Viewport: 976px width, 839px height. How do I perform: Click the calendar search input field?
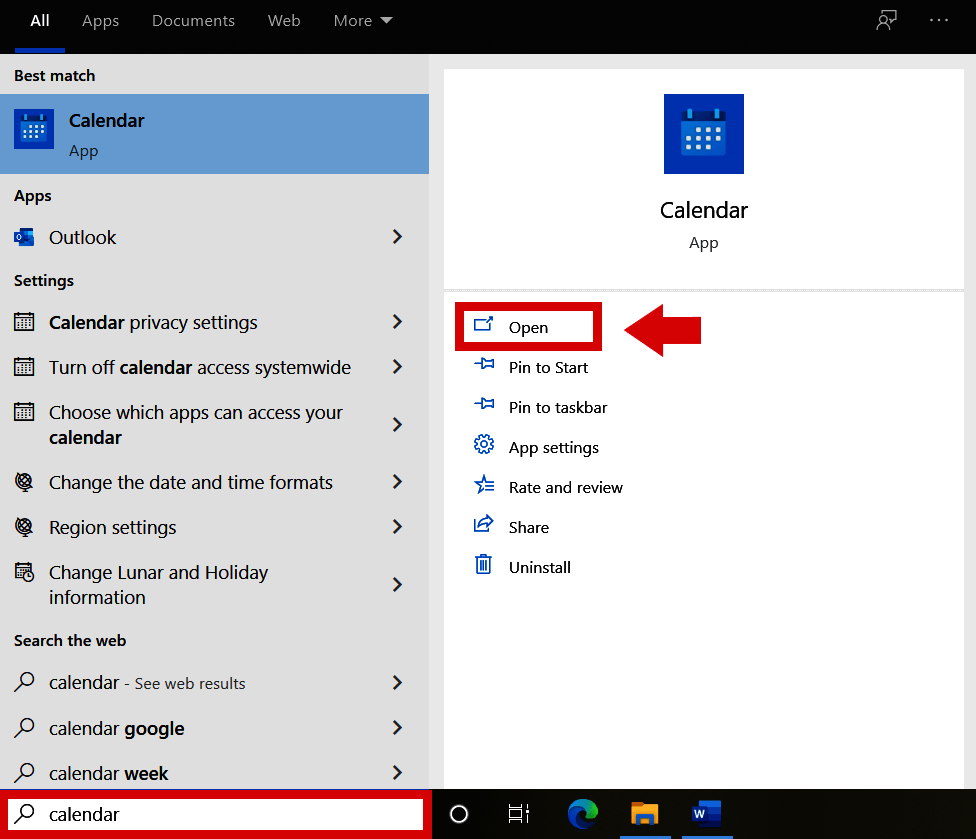click(215, 814)
